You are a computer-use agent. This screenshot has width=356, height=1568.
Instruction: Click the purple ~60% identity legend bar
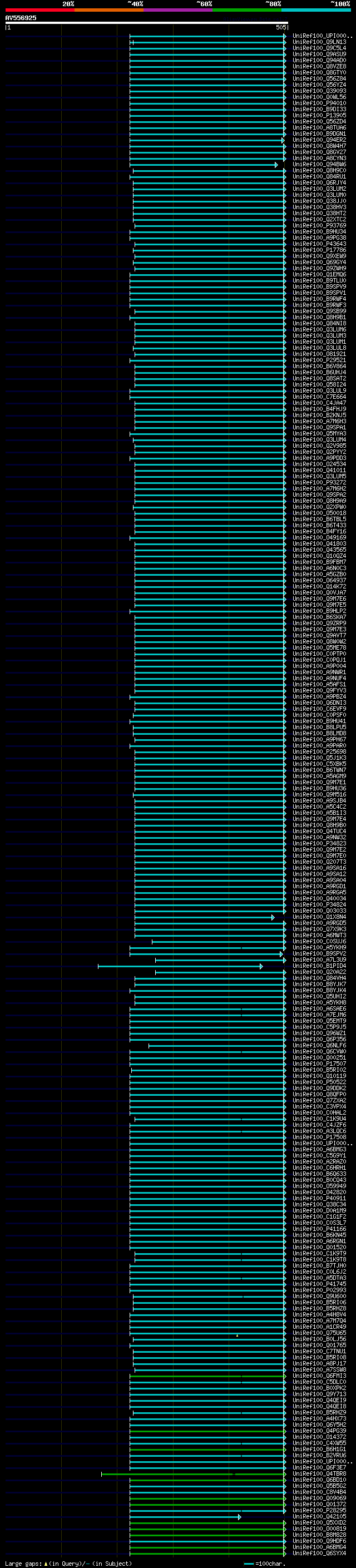click(x=179, y=10)
